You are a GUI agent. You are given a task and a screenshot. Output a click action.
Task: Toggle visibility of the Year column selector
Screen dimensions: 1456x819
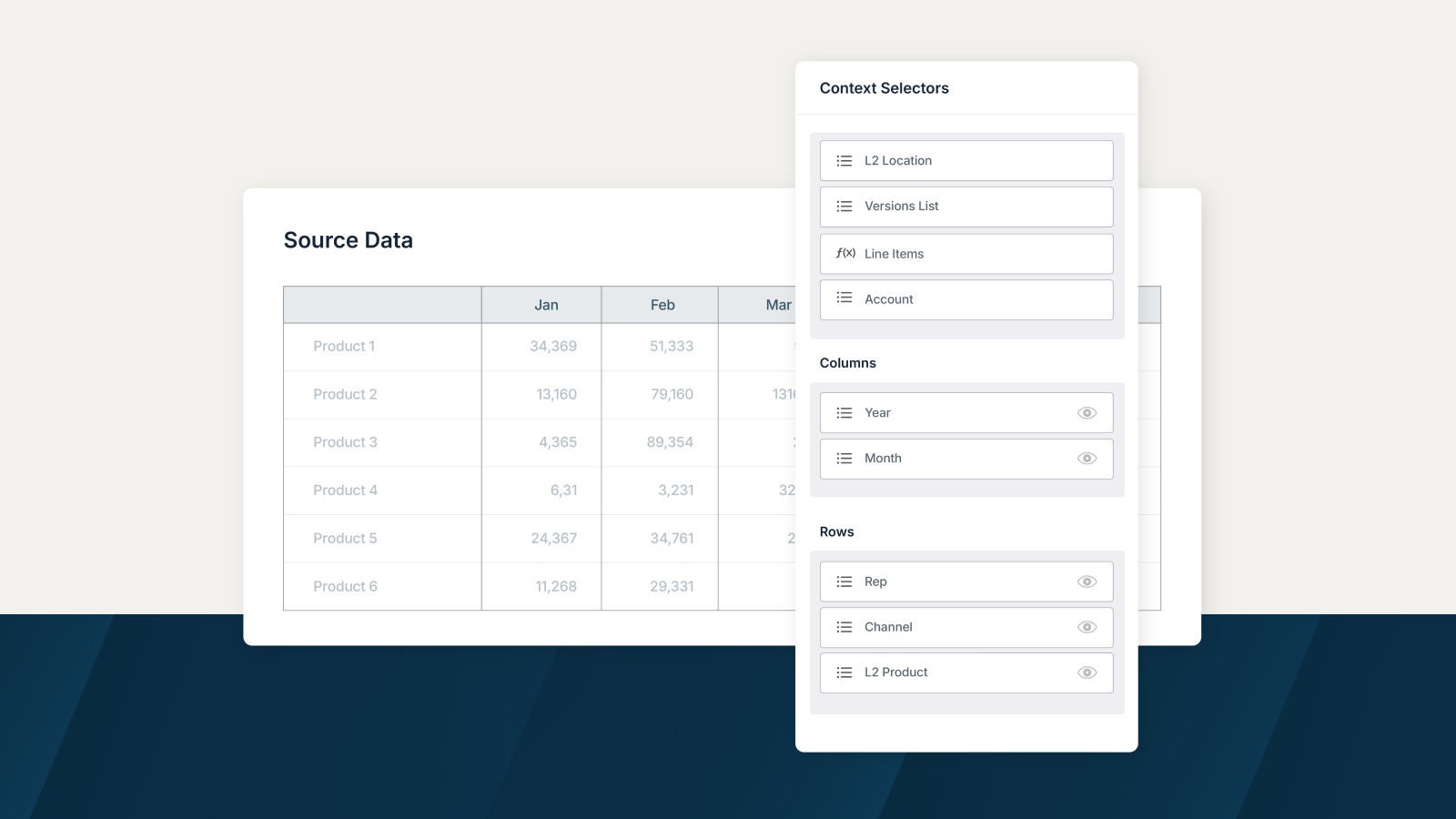1087,413
